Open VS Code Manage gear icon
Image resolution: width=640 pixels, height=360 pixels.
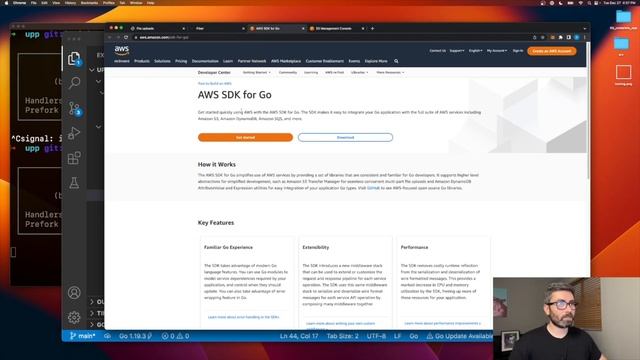74,317
